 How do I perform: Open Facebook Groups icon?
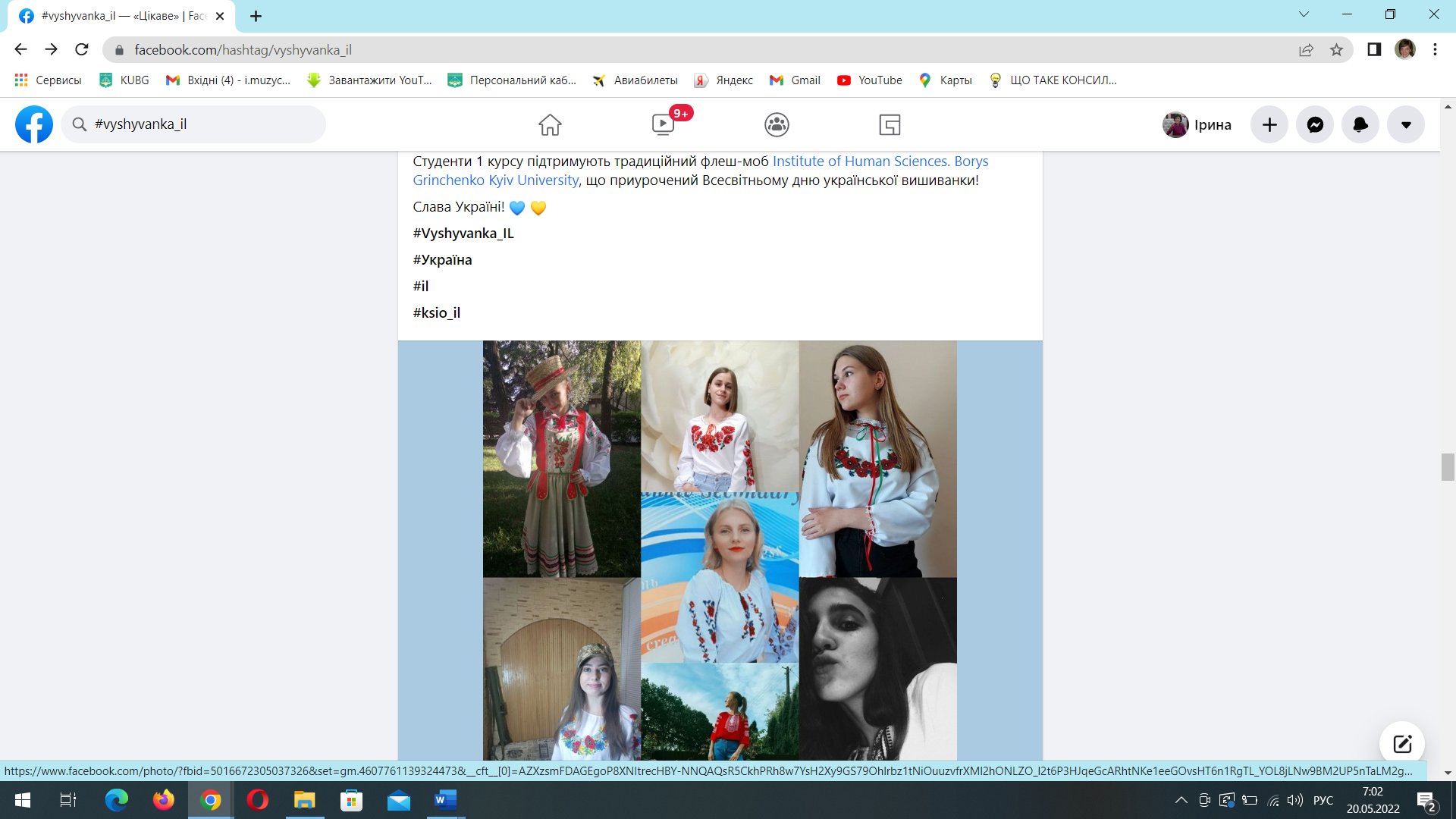coord(777,124)
